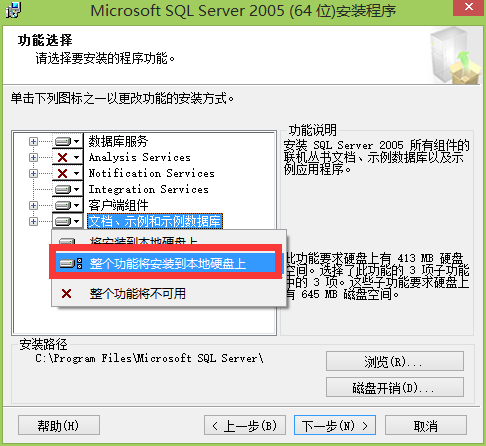
Task: Select Notification Services feature row
Action: [x=152, y=173]
